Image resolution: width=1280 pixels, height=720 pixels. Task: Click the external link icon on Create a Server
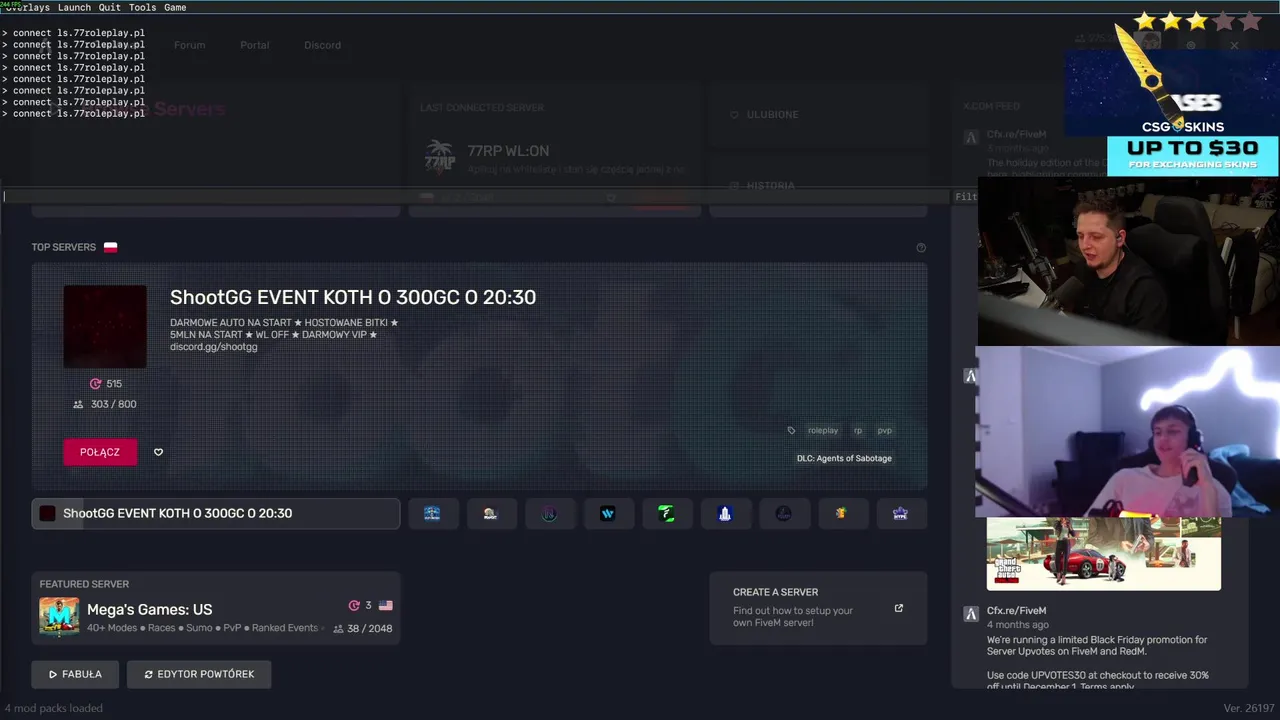click(898, 608)
